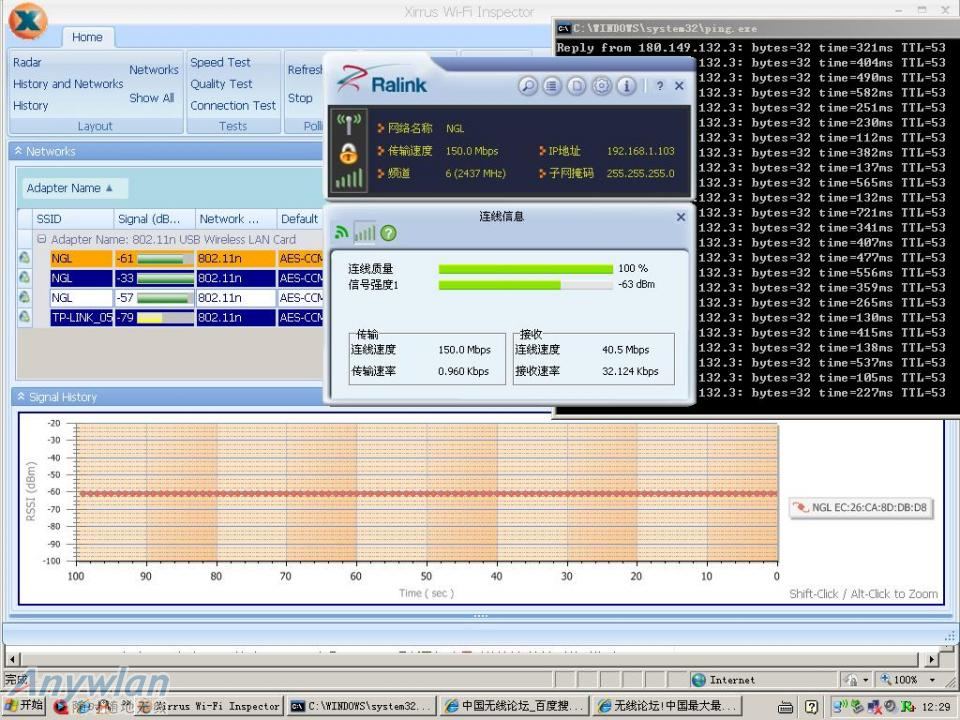Open the Ralink link information list icon

pos(552,86)
